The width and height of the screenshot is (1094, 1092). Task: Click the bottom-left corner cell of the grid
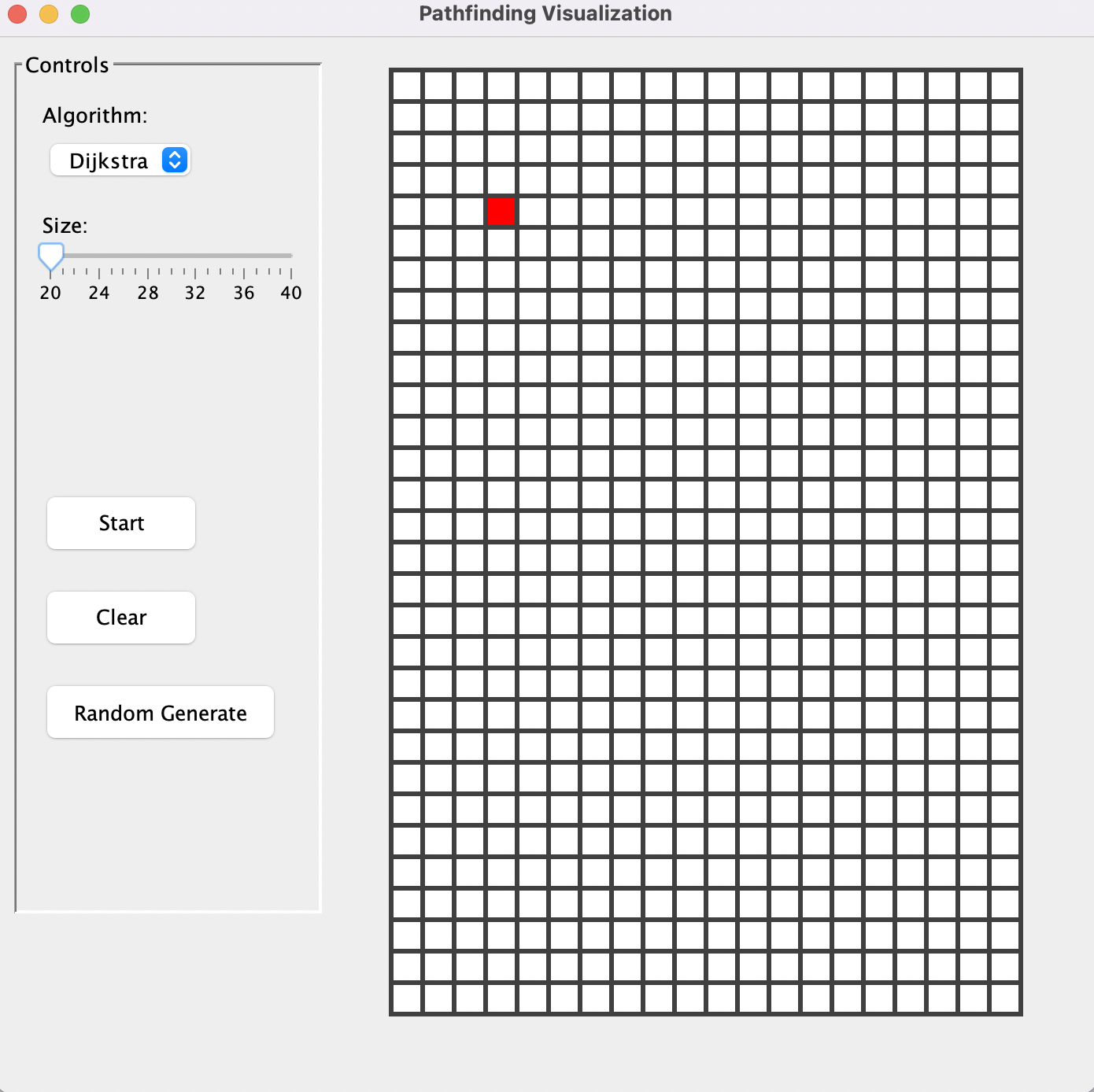click(406, 1000)
